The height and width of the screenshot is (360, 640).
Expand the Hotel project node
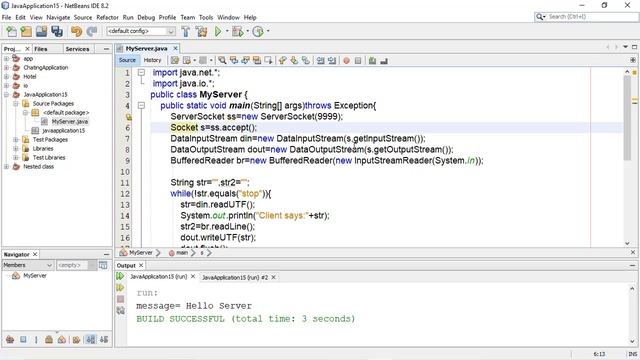pos(6,76)
